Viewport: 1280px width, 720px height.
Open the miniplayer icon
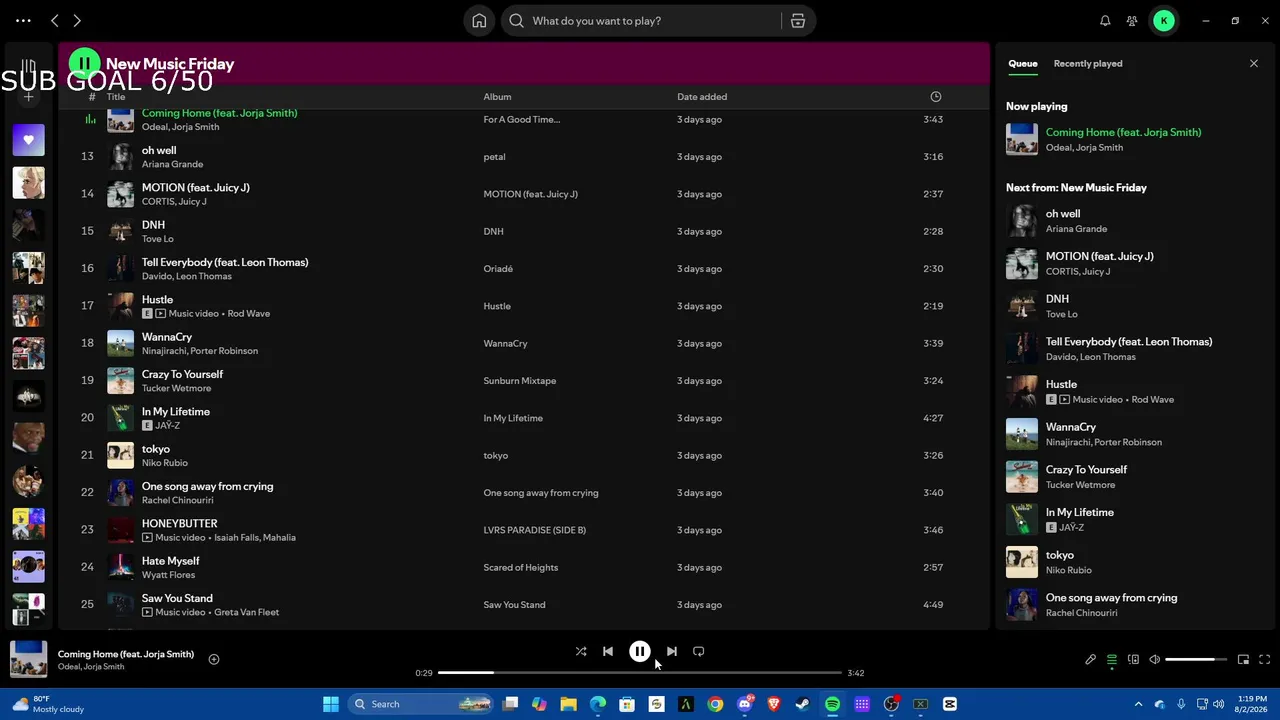click(1243, 659)
